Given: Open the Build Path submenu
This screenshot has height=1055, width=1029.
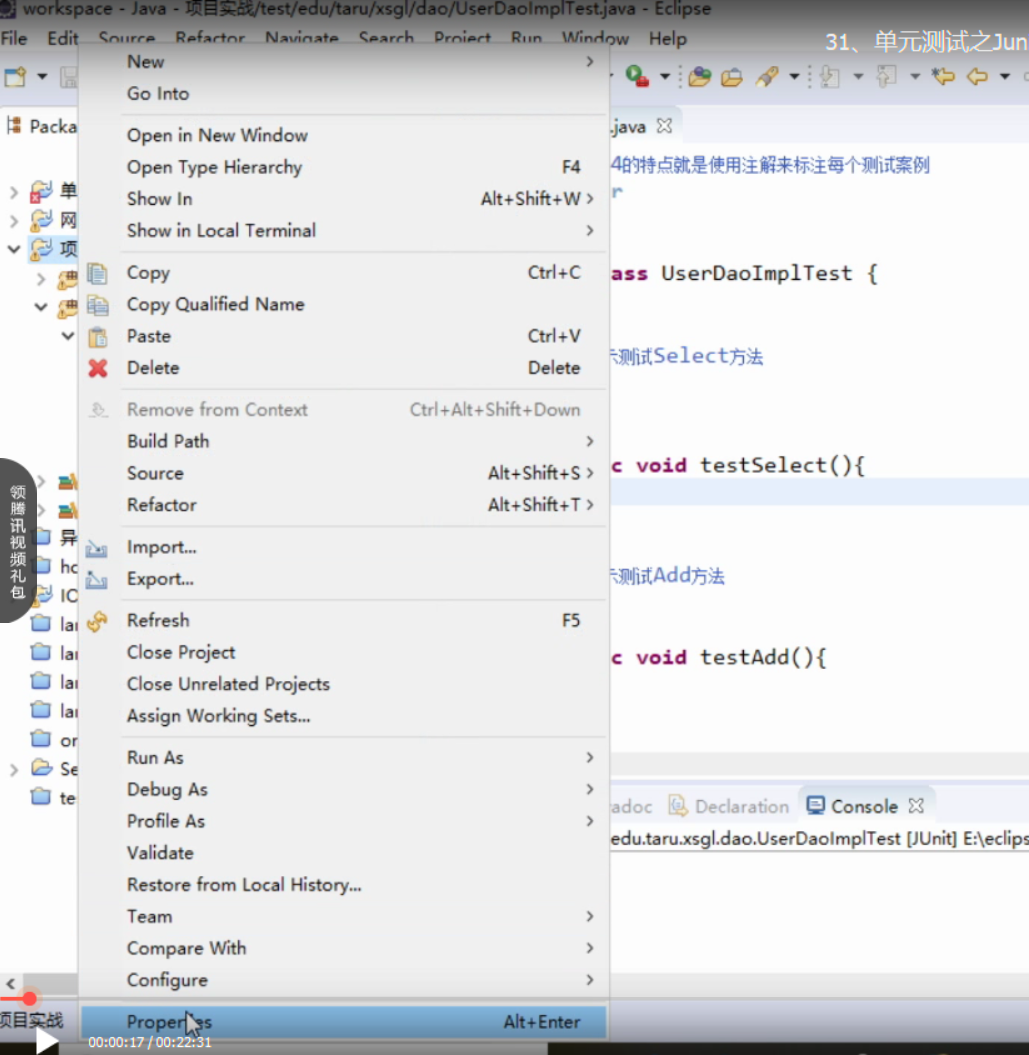Looking at the screenshot, I should point(343,441).
